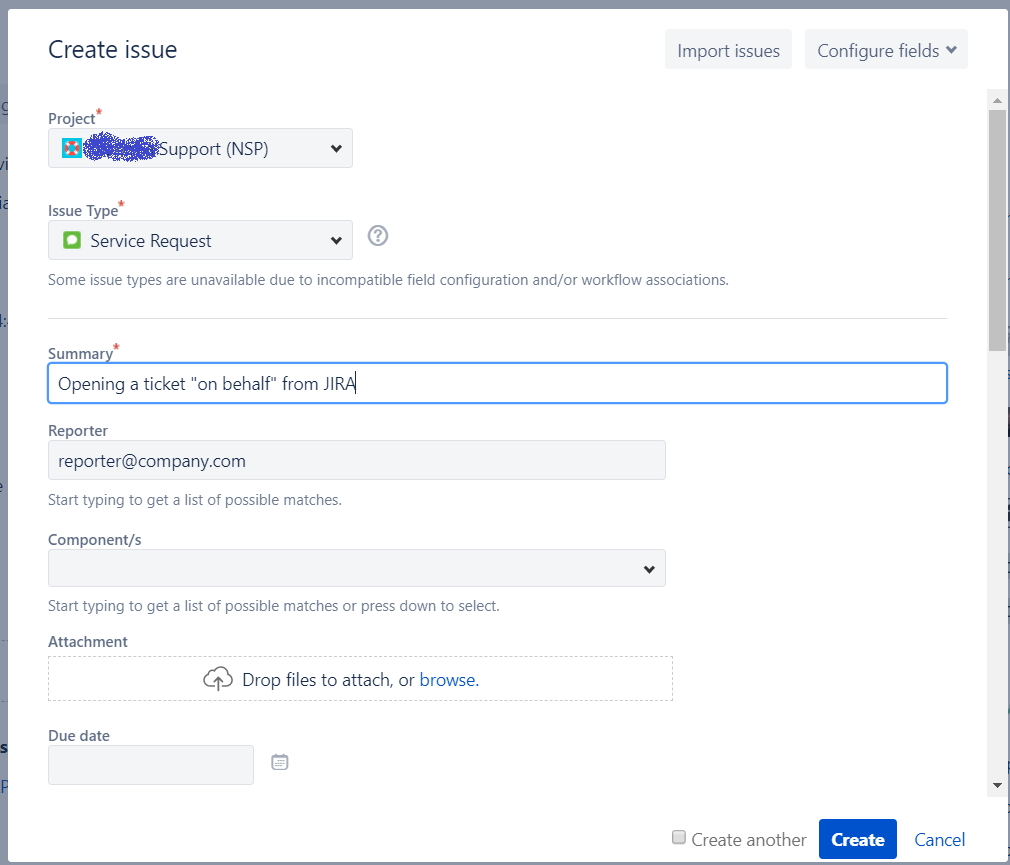Tick the Create another checkbox
This screenshot has height=865, width=1010.
pyautogui.click(x=678, y=837)
